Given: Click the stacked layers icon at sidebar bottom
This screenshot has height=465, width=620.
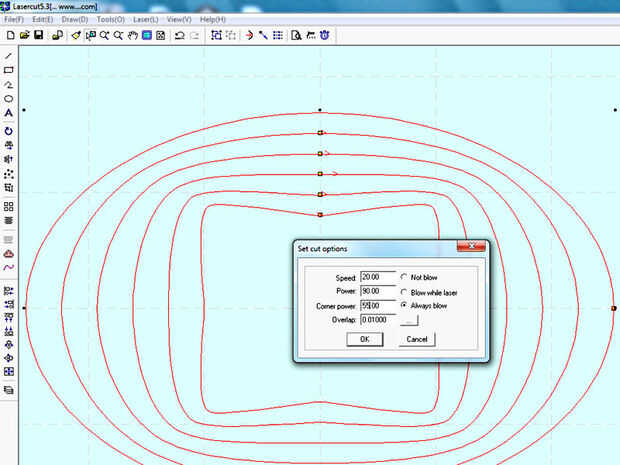Looking at the screenshot, I should coord(9,390).
